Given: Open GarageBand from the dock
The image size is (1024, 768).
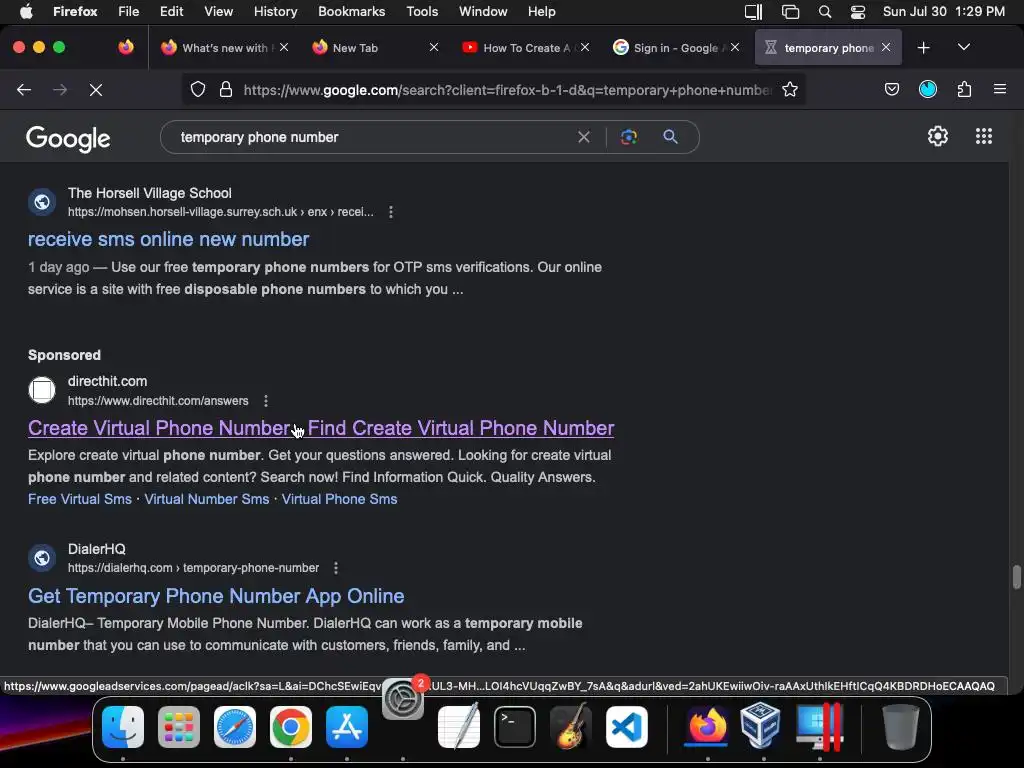Looking at the screenshot, I should coord(571,727).
